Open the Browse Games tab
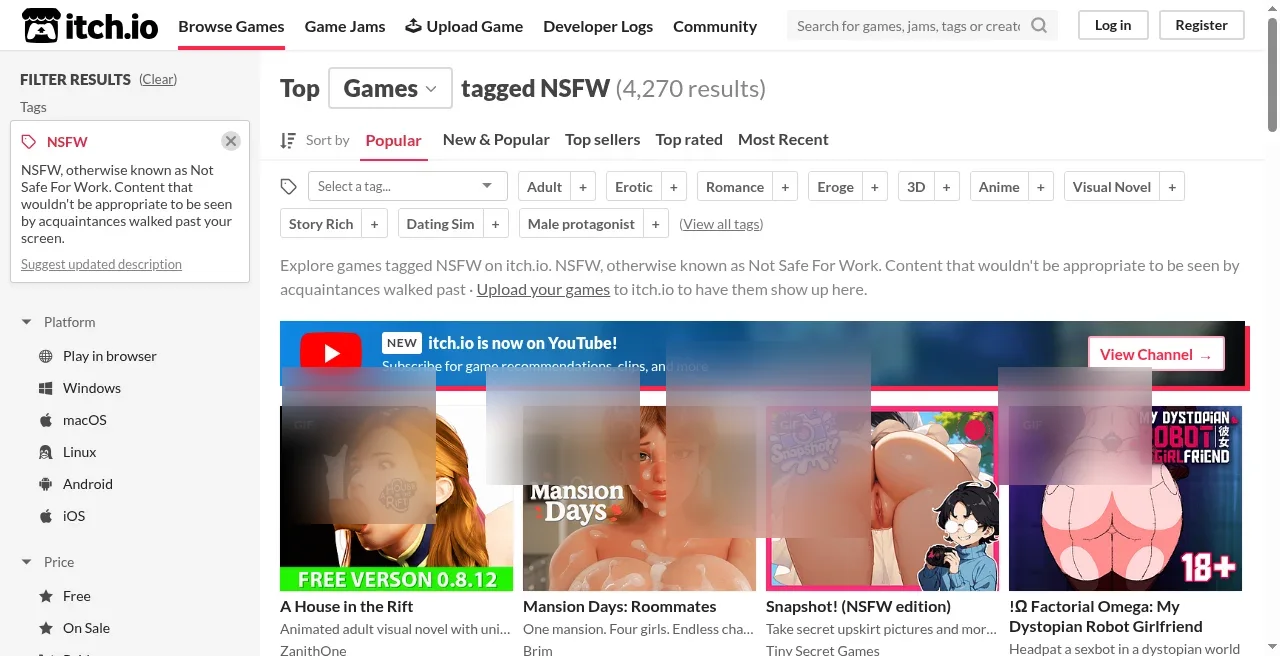The image size is (1280, 656). pos(231,26)
